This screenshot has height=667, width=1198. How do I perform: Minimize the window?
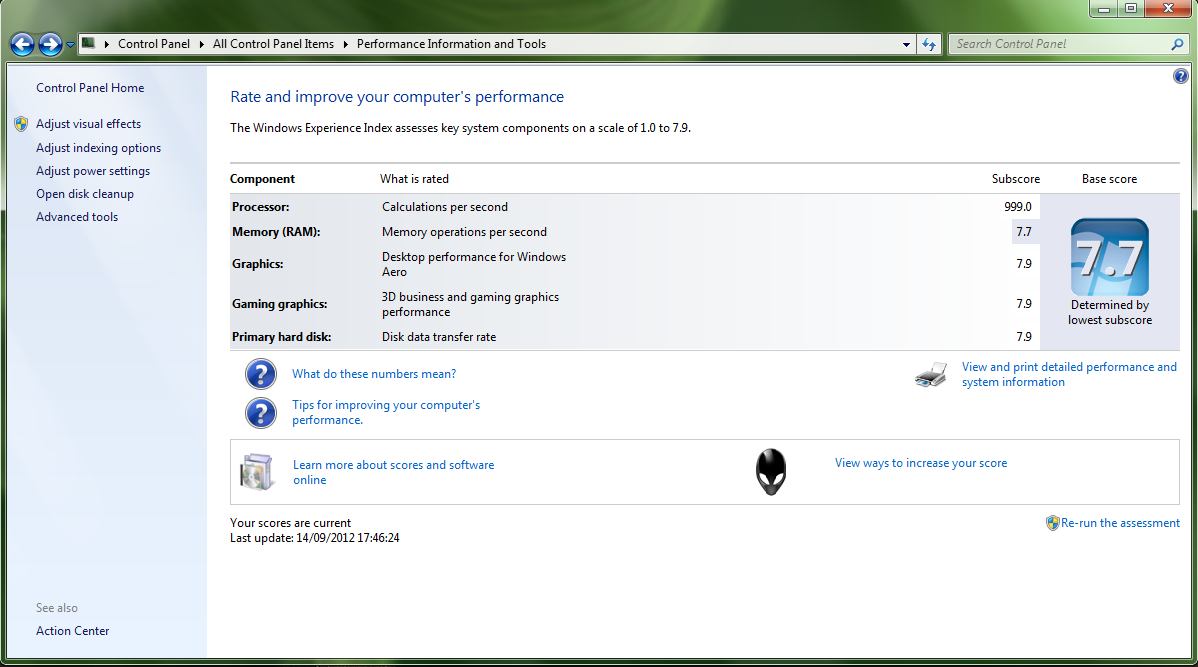pyautogui.click(x=1104, y=8)
